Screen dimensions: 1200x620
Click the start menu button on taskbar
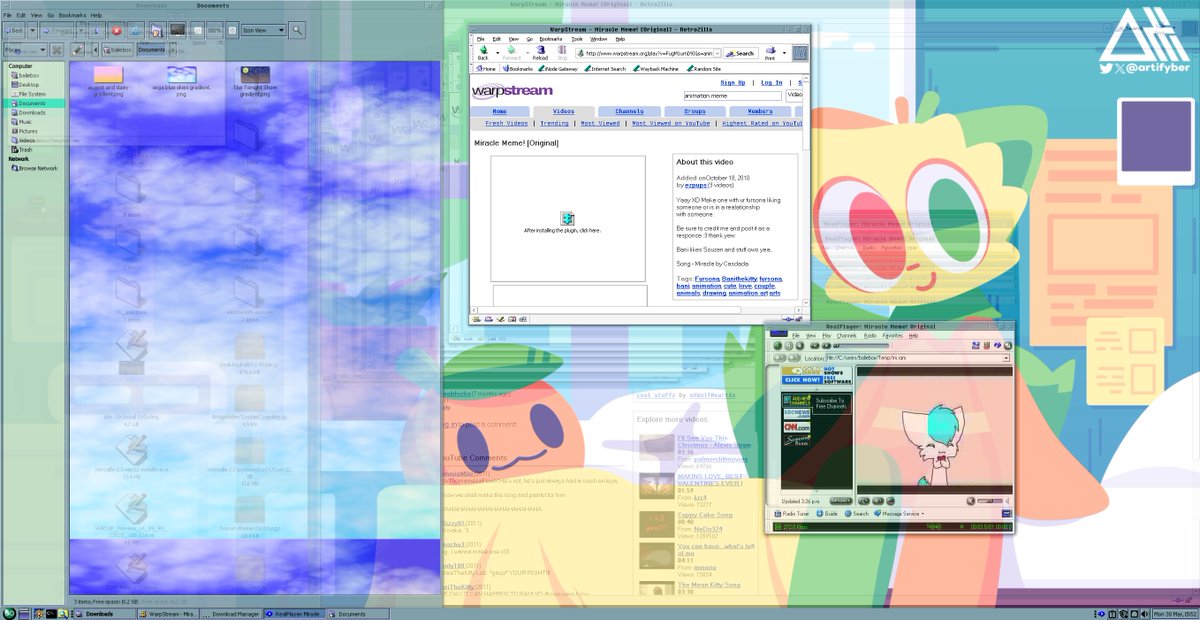(10, 613)
